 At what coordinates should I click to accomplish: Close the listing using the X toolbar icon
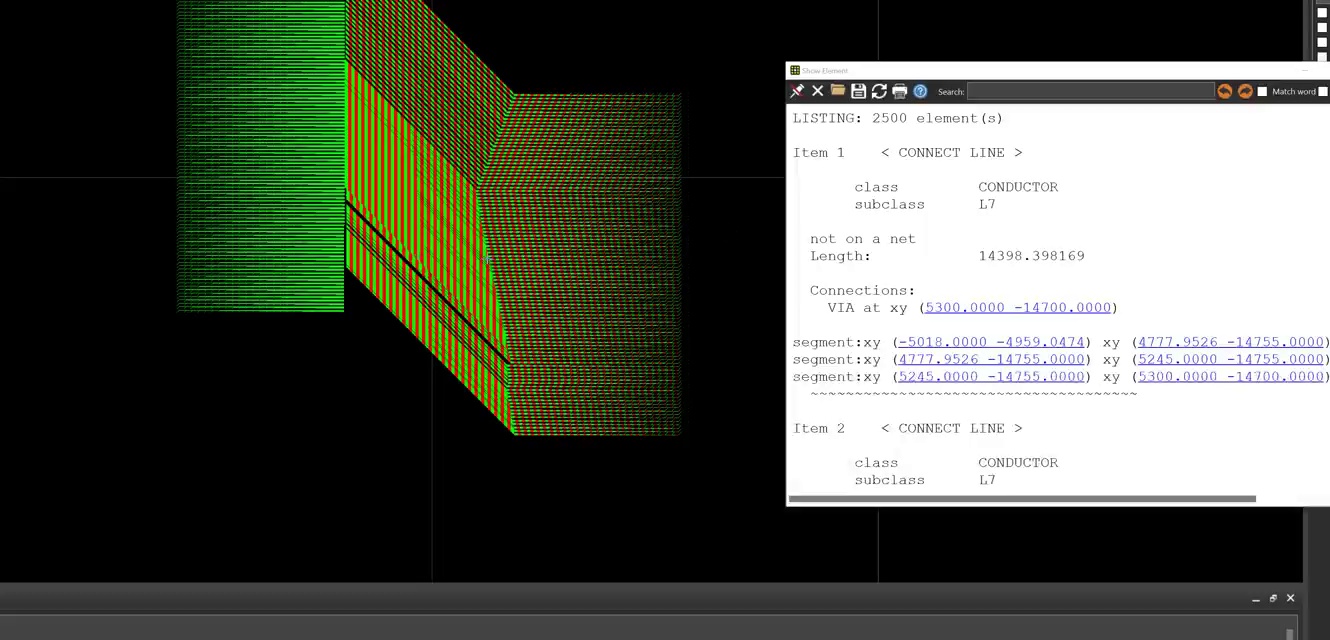coord(817,92)
